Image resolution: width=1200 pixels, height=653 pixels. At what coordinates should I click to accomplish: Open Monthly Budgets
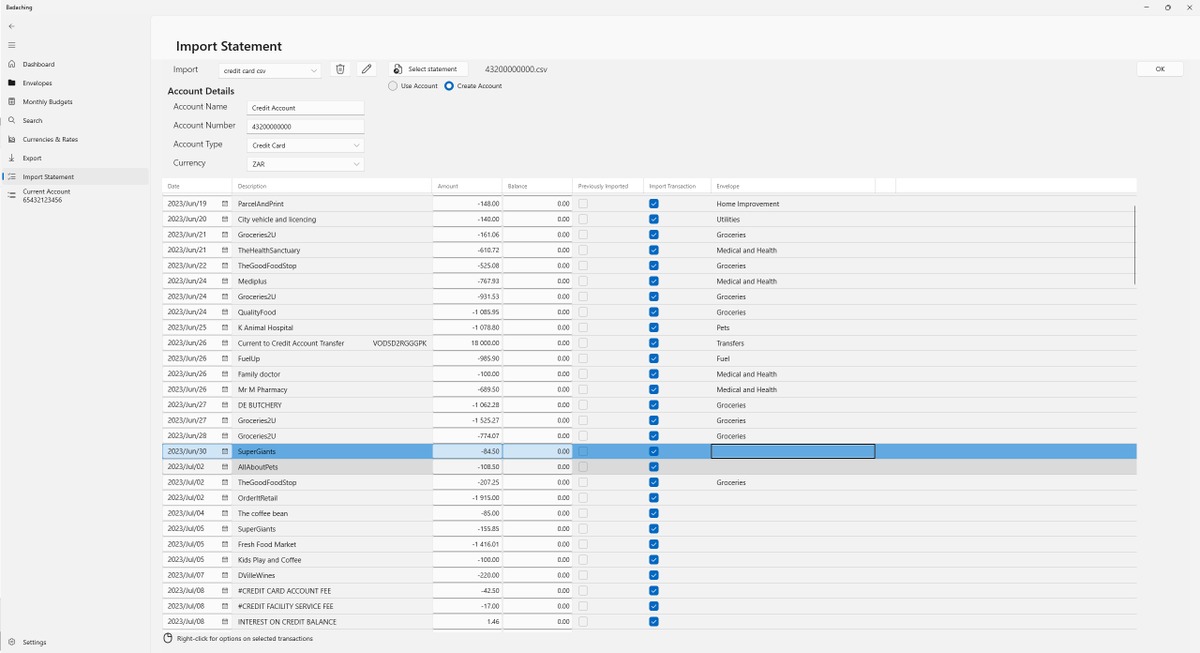pos(45,101)
